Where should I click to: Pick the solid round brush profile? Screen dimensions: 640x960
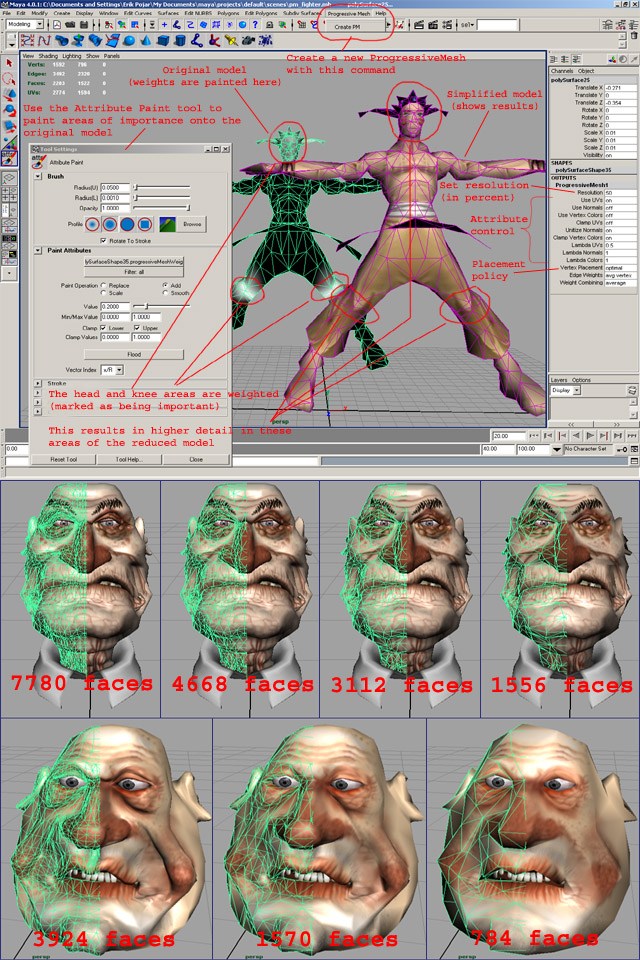127,224
